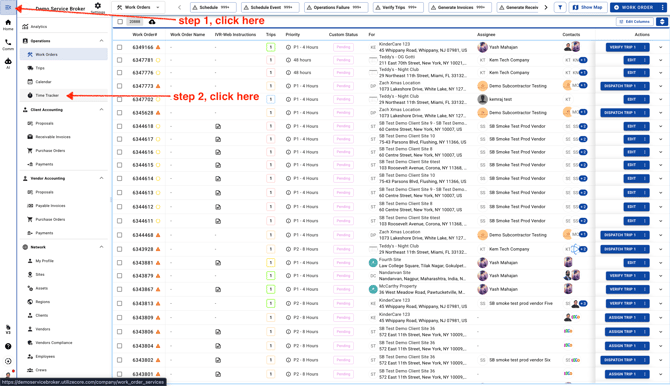Open IVR instructions icon for order 6344618
670x386 pixels.
coord(218,127)
